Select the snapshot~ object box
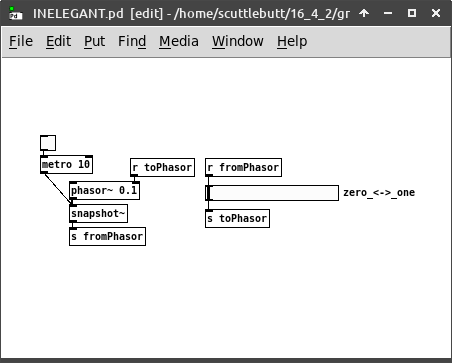452x363 pixels. pyautogui.click(x=98, y=213)
